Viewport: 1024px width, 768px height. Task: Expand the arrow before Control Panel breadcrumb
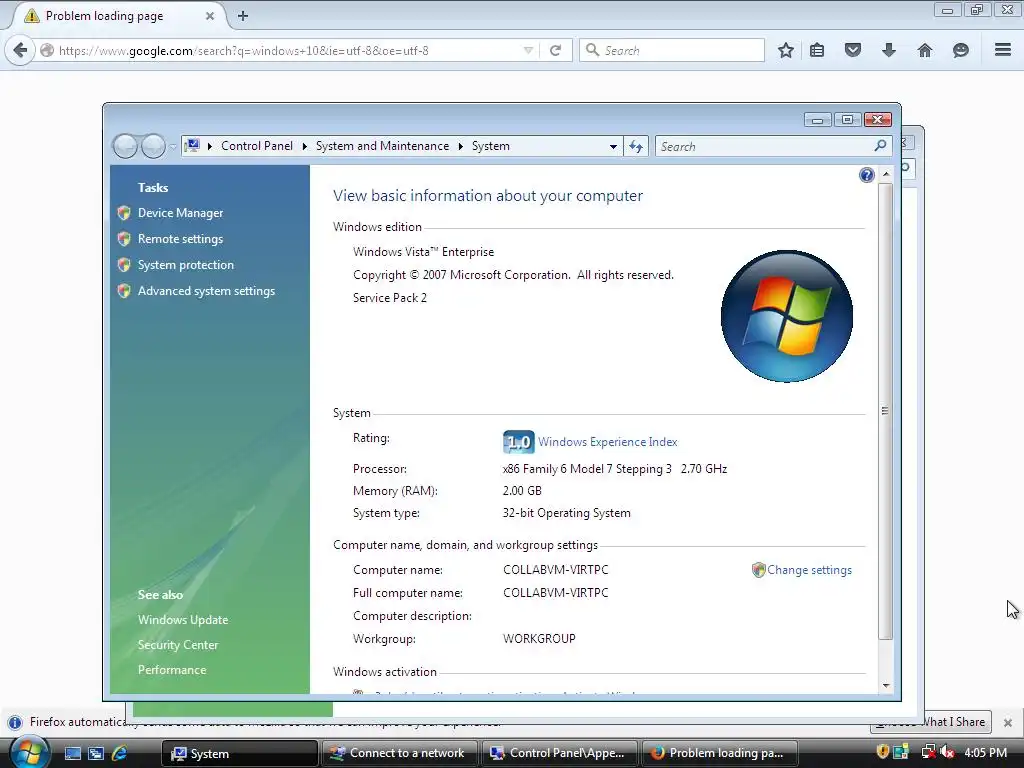pos(210,146)
